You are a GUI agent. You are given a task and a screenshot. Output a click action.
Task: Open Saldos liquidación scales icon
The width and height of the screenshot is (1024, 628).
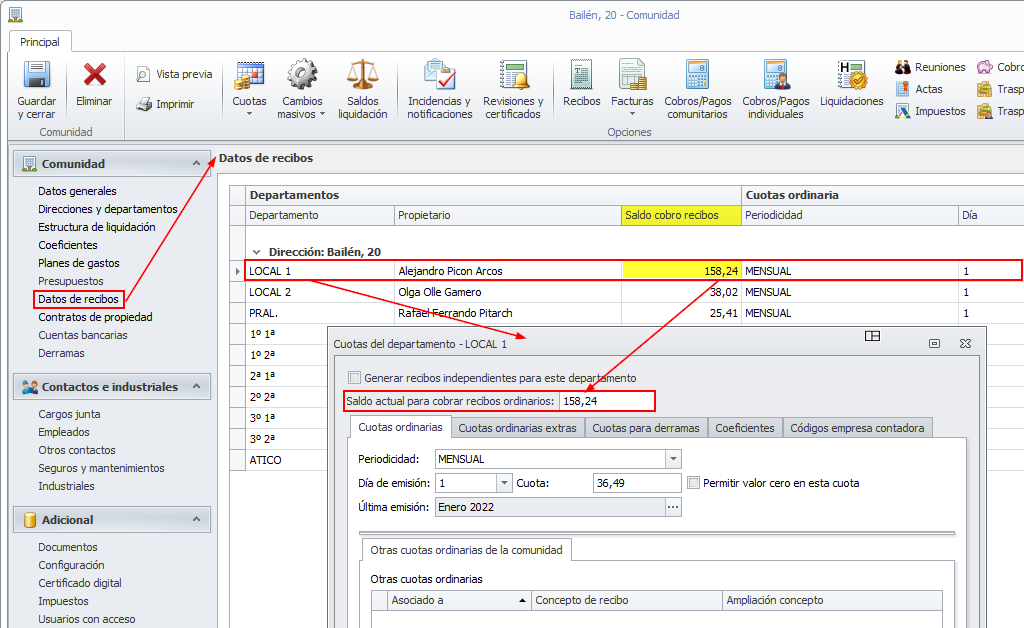(x=362, y=76)
